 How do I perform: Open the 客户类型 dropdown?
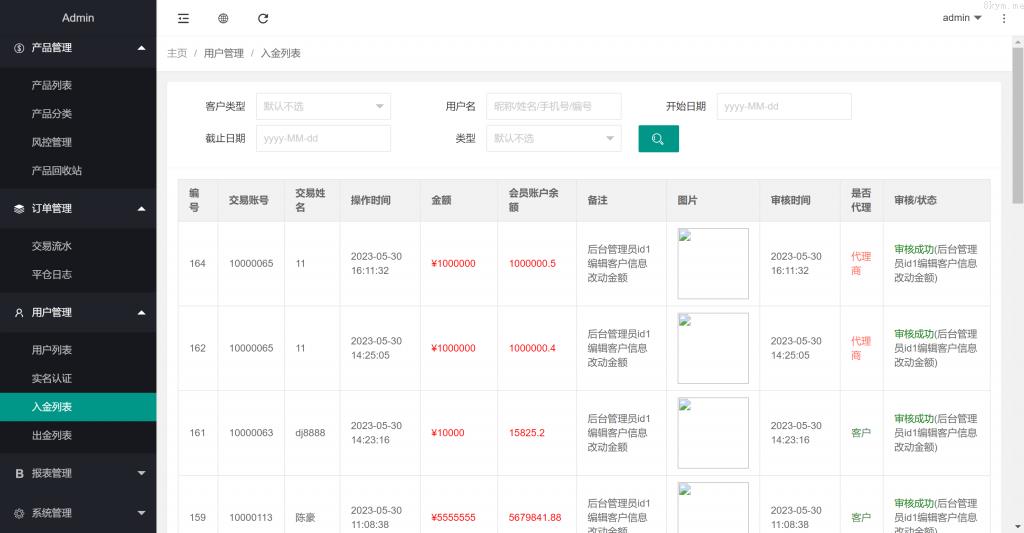pyautogui.click(x=323, y=106)
